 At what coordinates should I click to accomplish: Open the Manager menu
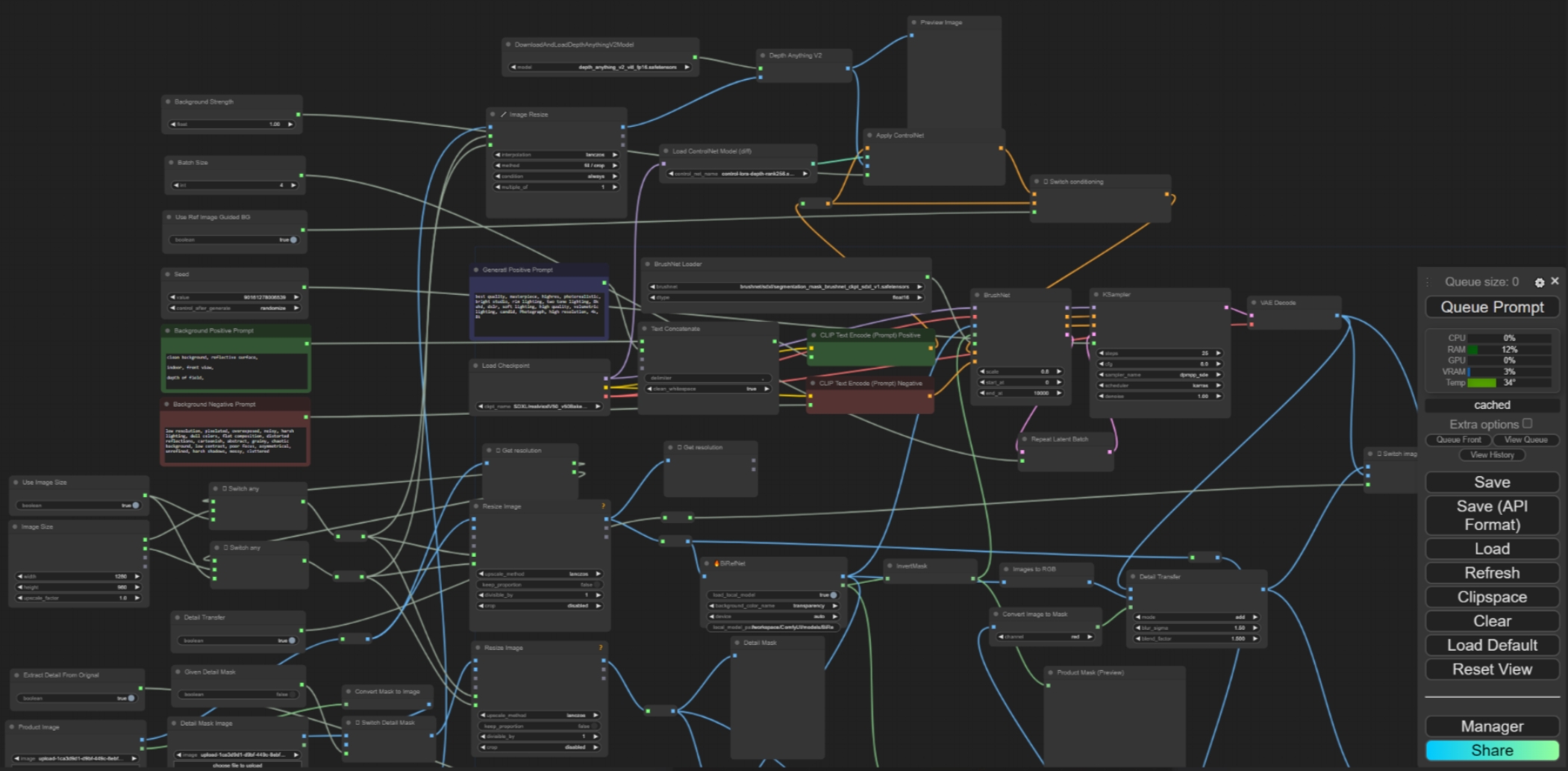(1491, 726)
